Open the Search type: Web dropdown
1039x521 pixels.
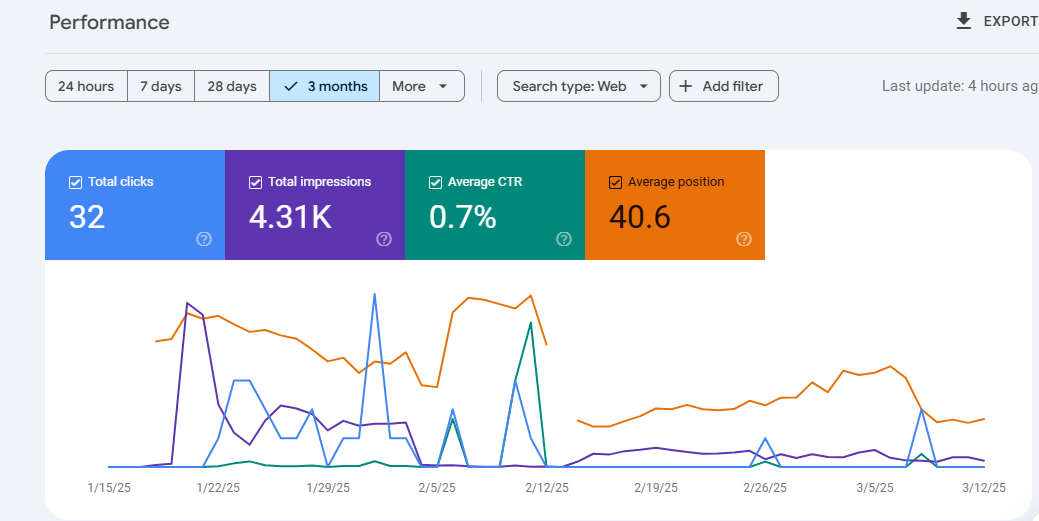(x=578, y=86)
